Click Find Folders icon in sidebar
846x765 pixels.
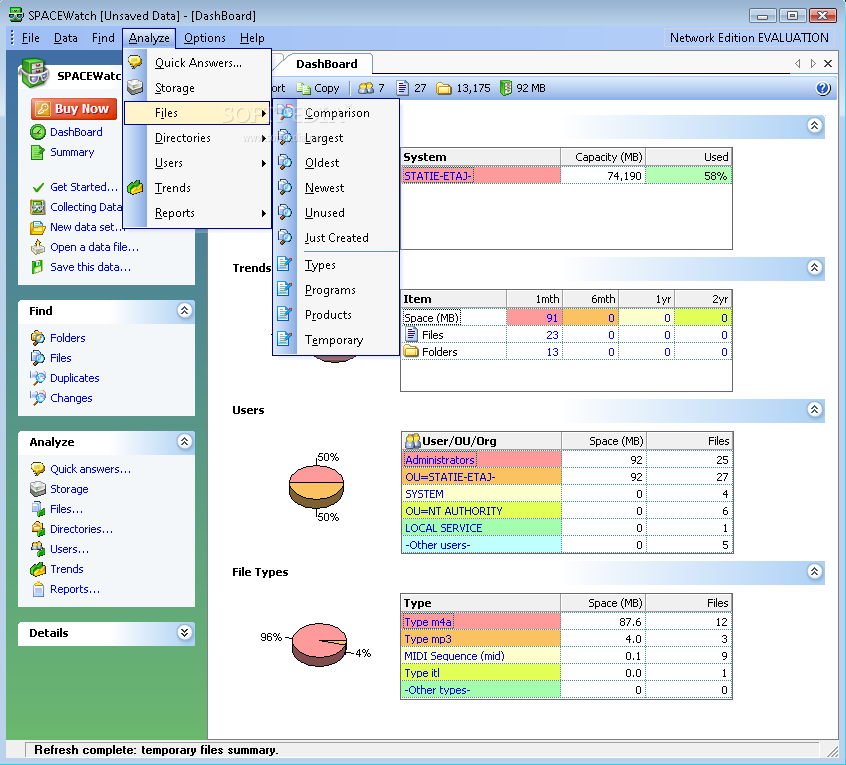pos(38,338)
